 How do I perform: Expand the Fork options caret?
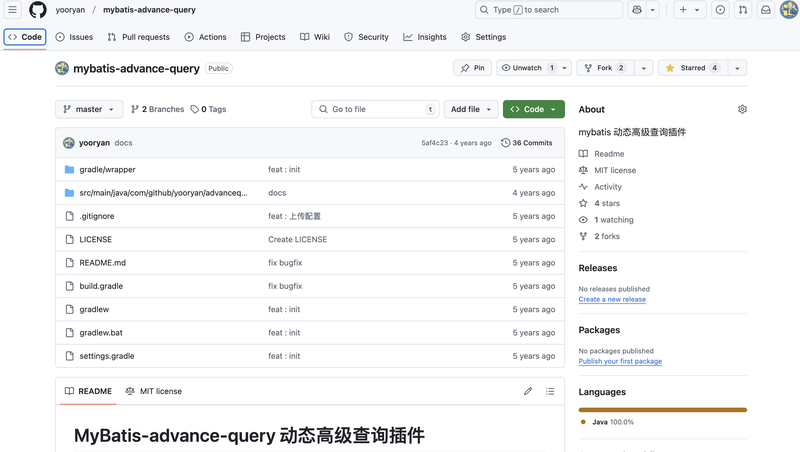pos(644,68)
